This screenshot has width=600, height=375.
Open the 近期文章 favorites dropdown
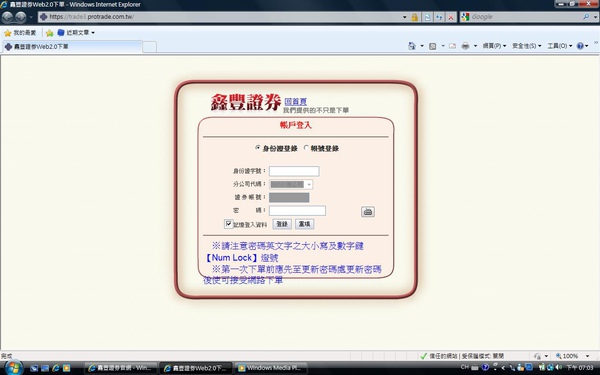[76, 33]
